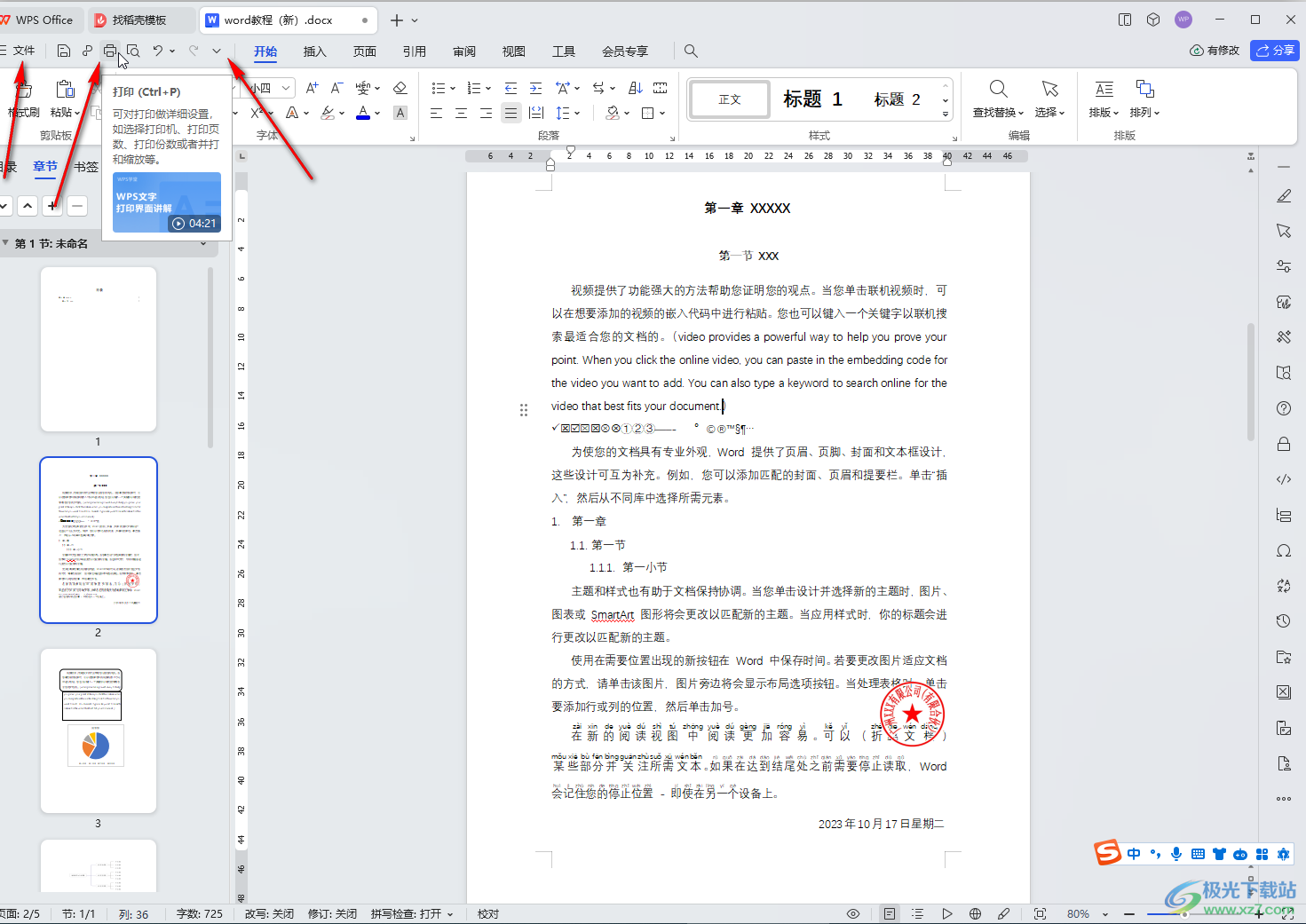Click the Search magnifier icon beside 会员专享
The height and width of the screenshot is (924, 1306).
pyautogui.click(x=691, y=51)
